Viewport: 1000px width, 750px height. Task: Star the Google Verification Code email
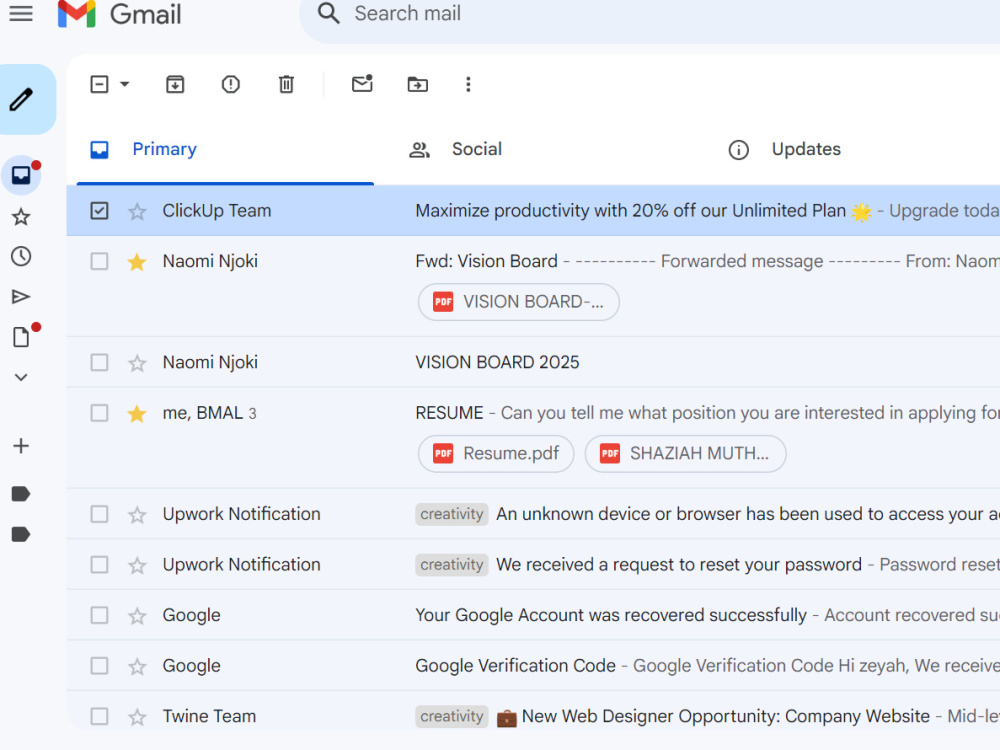point(137,666)
